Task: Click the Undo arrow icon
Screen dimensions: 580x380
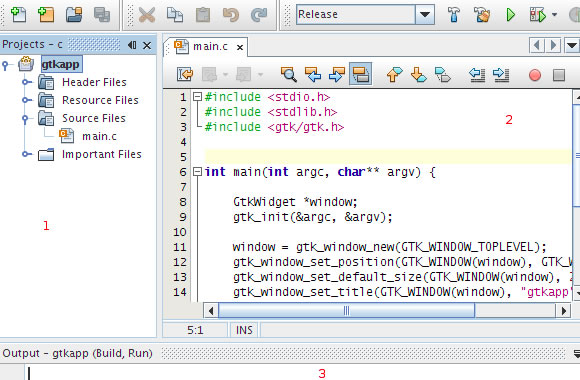Action: [231, 15]
